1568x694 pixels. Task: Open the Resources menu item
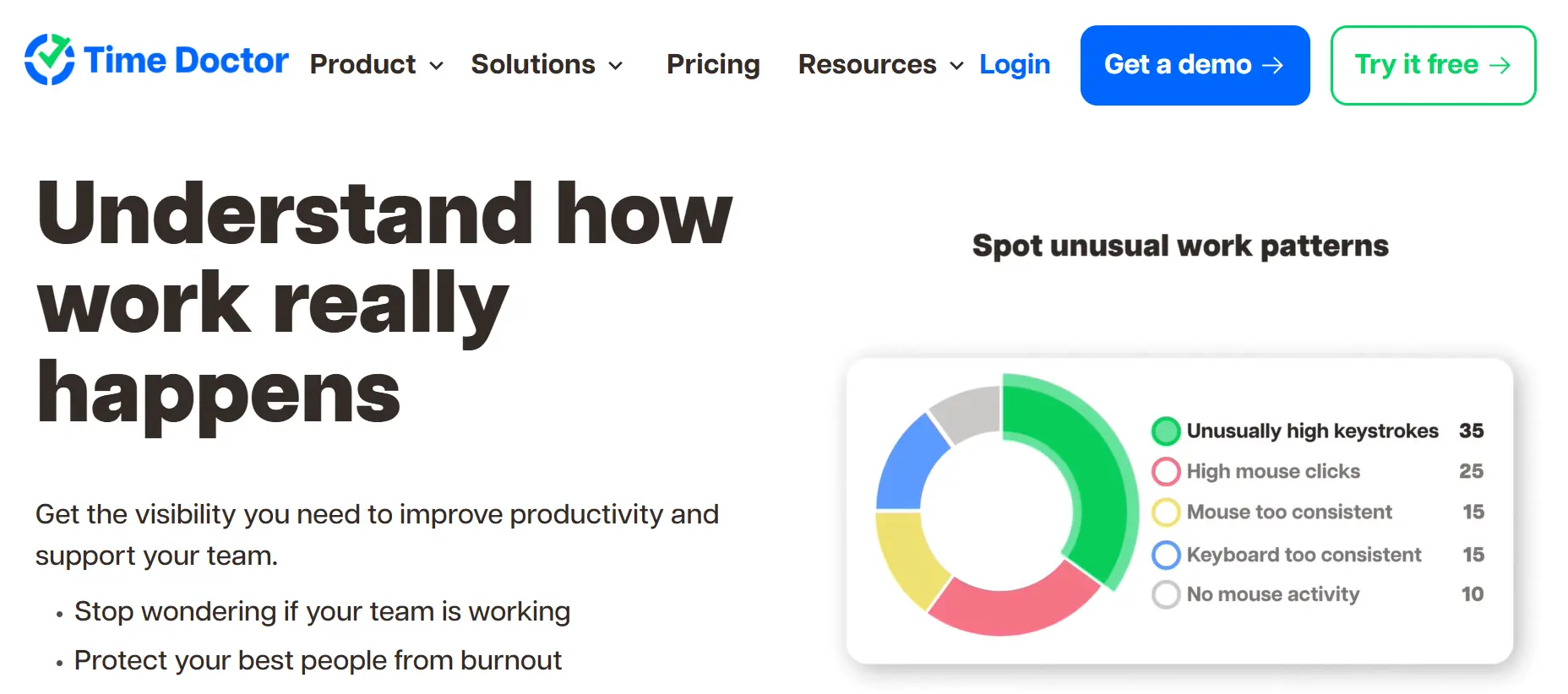point(867,64)
